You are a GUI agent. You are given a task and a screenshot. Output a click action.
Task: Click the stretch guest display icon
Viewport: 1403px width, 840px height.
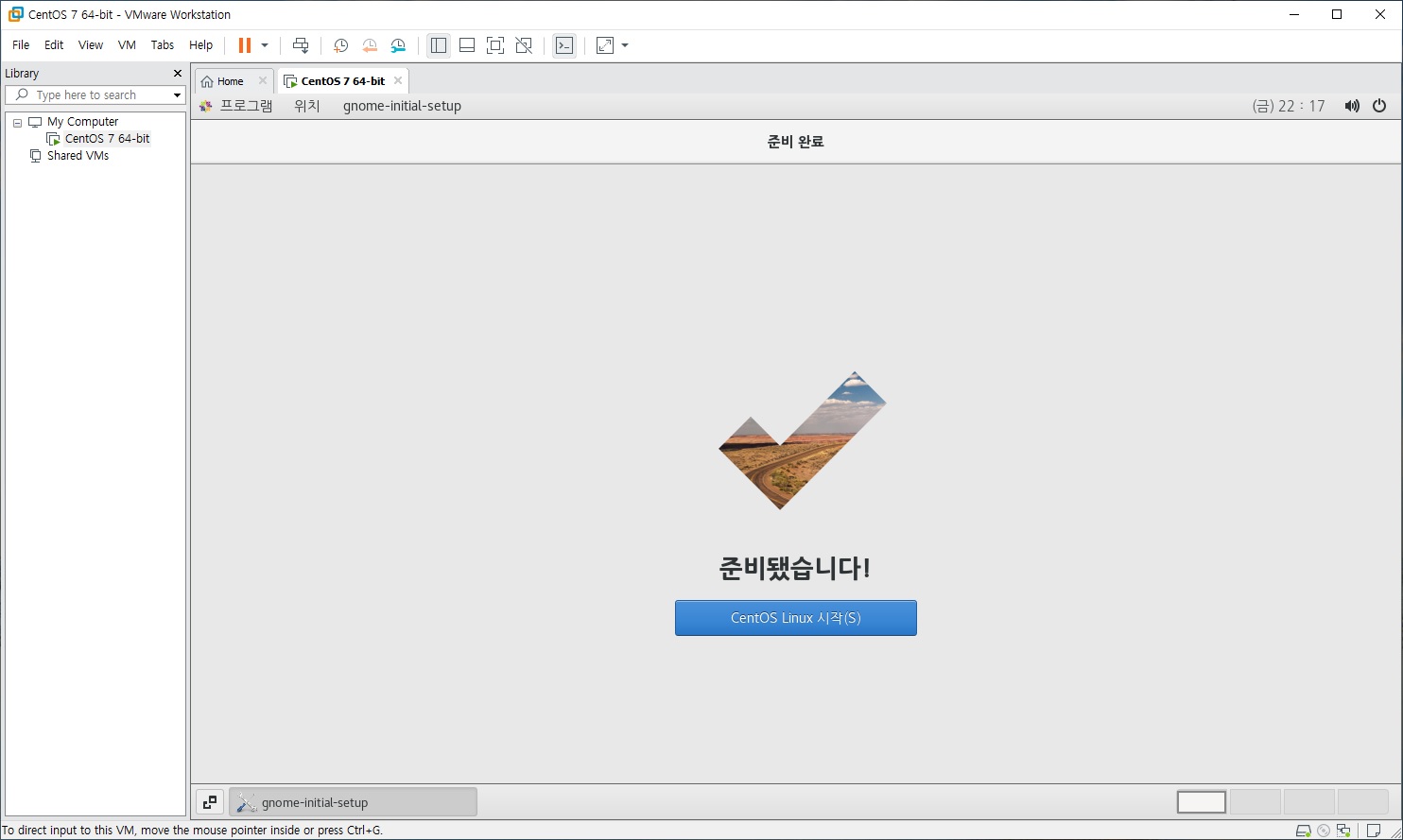click(605, 45)
